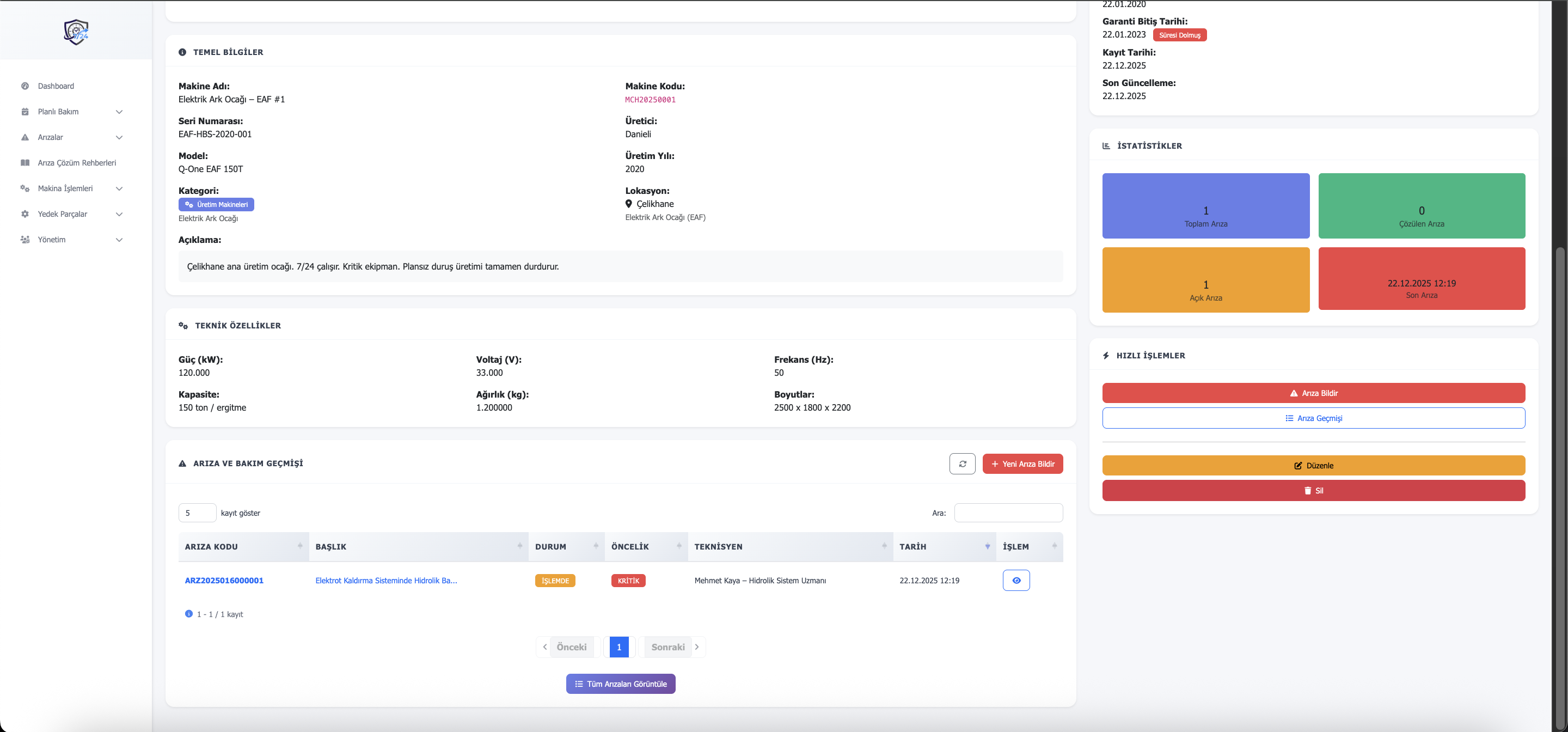Click the Sonraki next-page chevron

click(x=697, y=646)
